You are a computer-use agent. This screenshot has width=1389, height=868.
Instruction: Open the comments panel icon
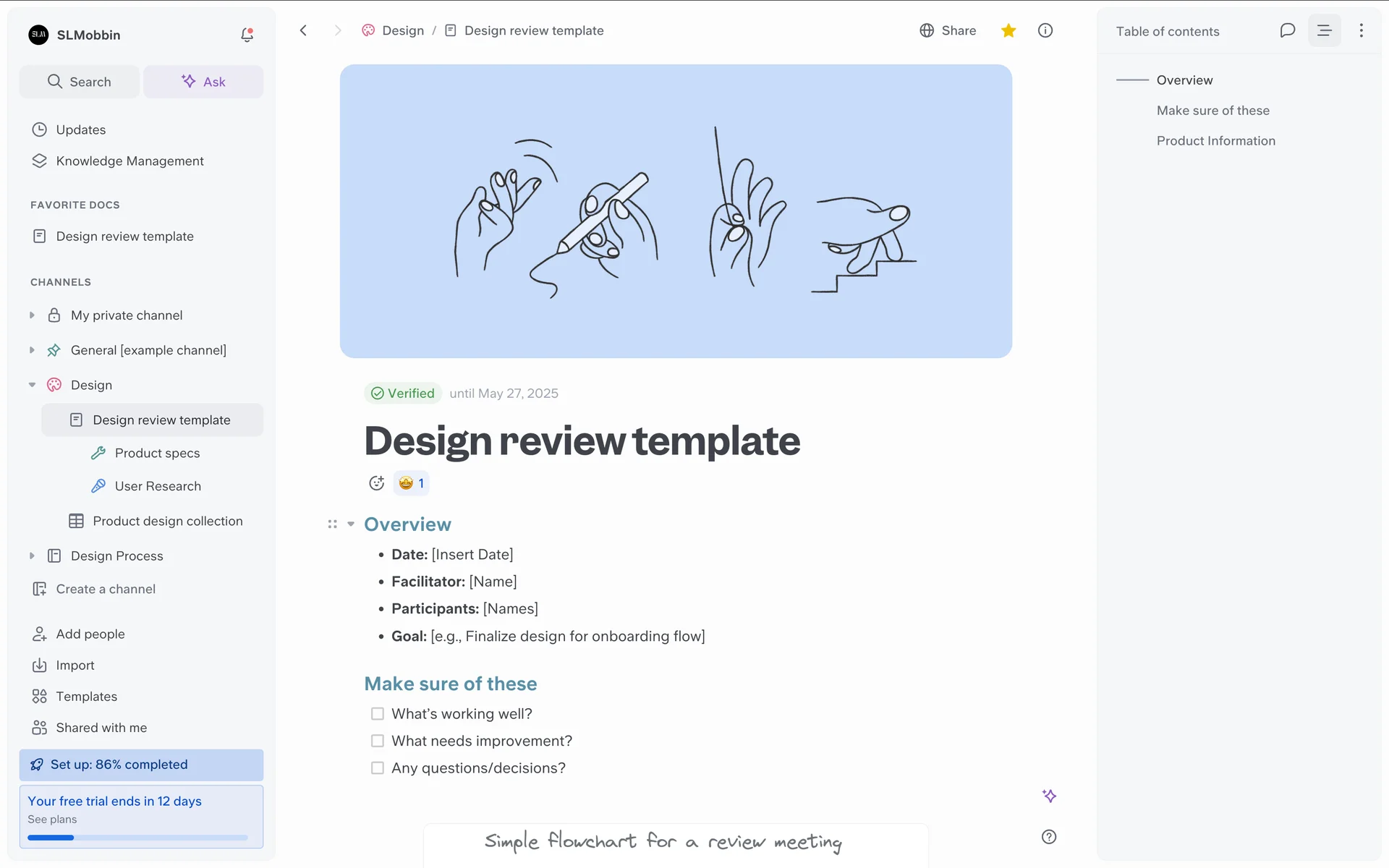[x=1287, y=30]
